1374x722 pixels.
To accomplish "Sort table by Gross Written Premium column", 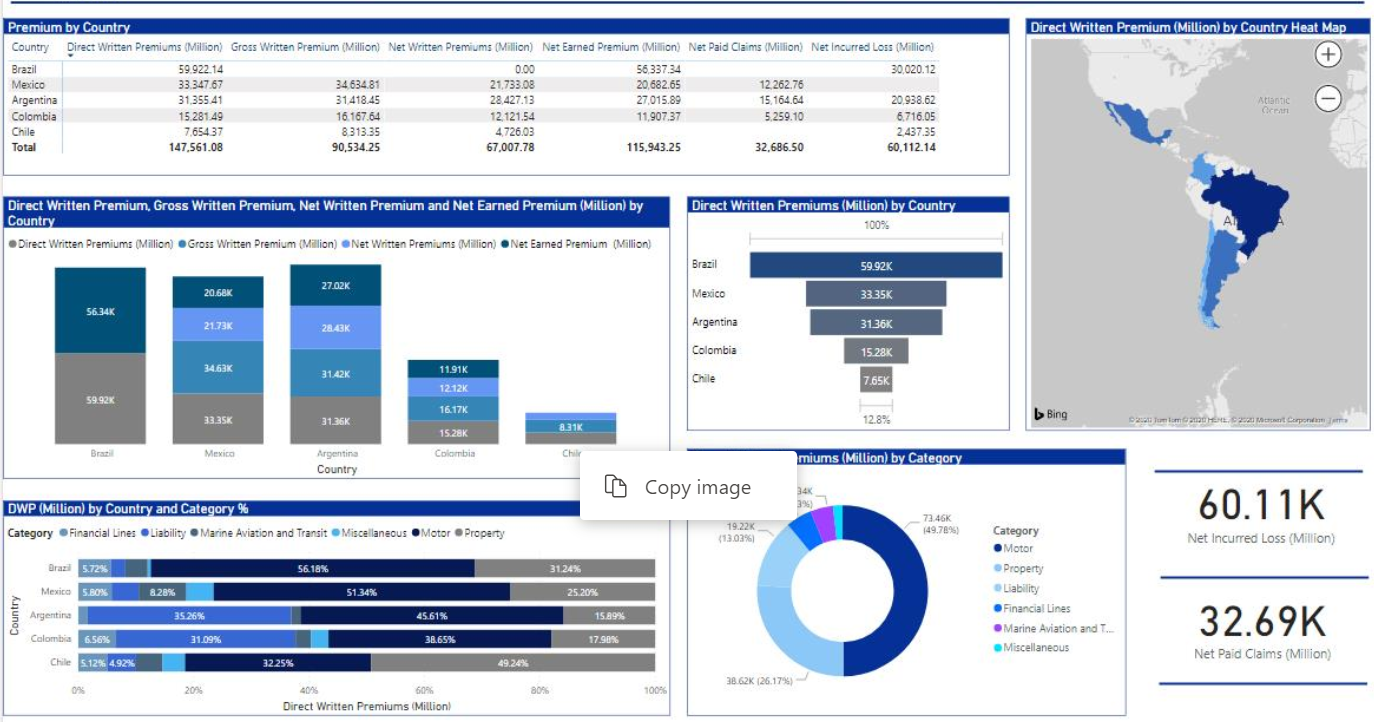I will click(305, 47).
